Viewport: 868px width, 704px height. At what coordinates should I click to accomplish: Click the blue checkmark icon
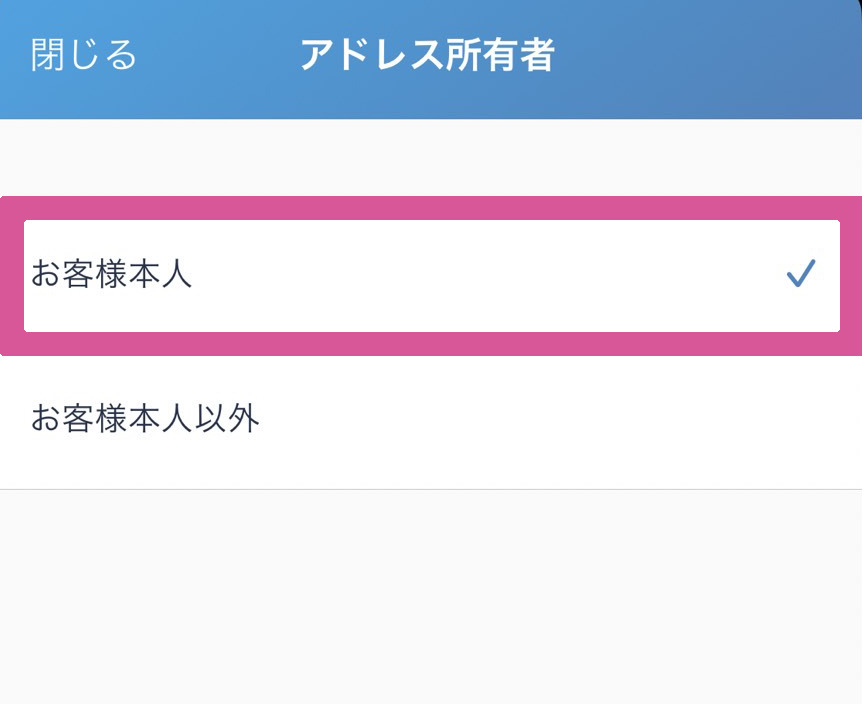point(801,273)
